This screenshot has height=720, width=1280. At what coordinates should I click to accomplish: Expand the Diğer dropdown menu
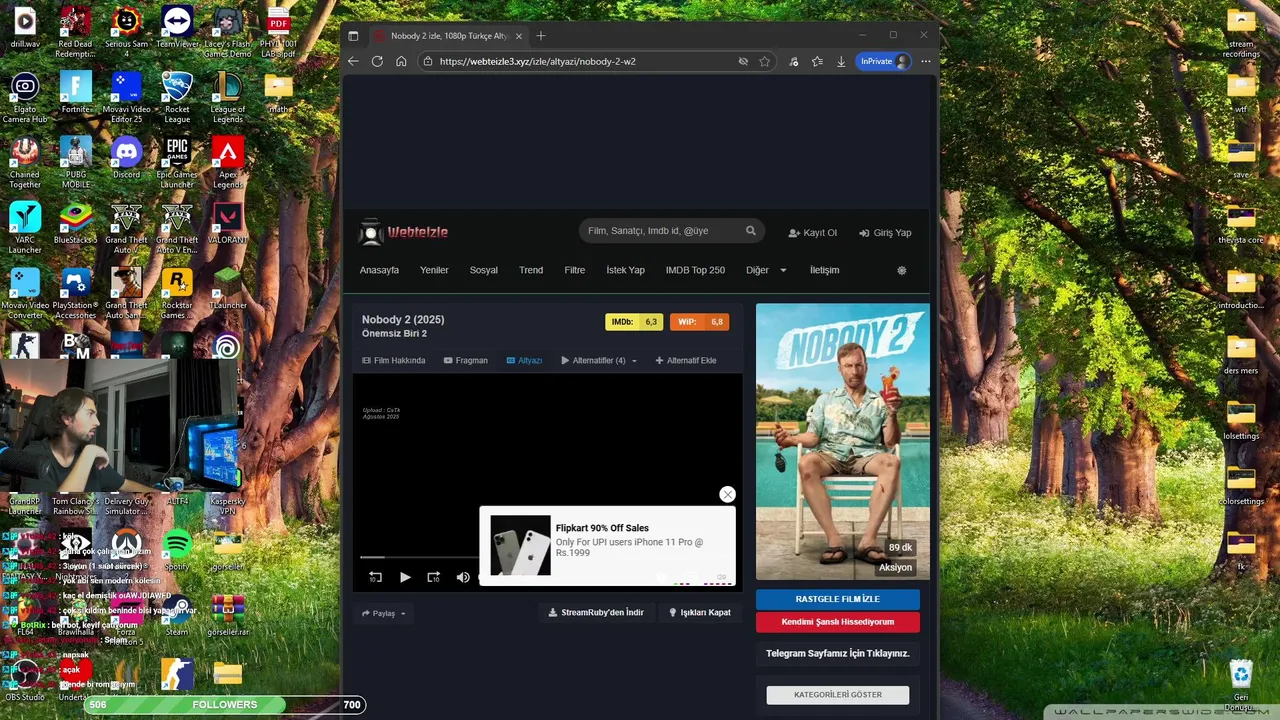(x=766, y=270)
